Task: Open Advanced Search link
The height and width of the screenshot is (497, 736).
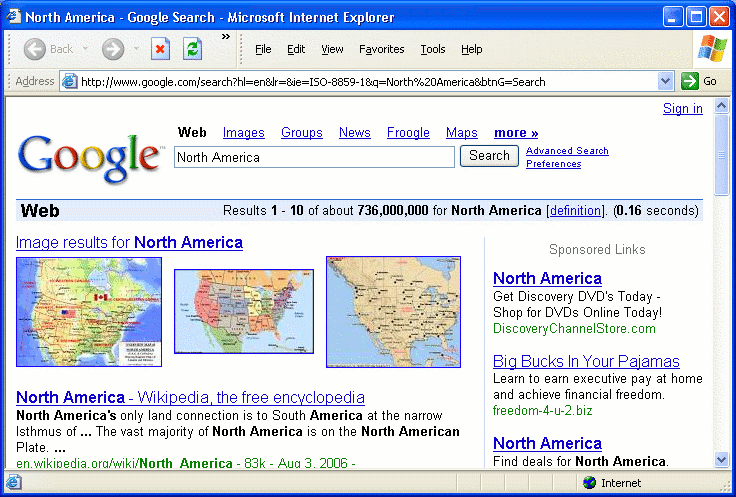Action: (x=567, y=151)
